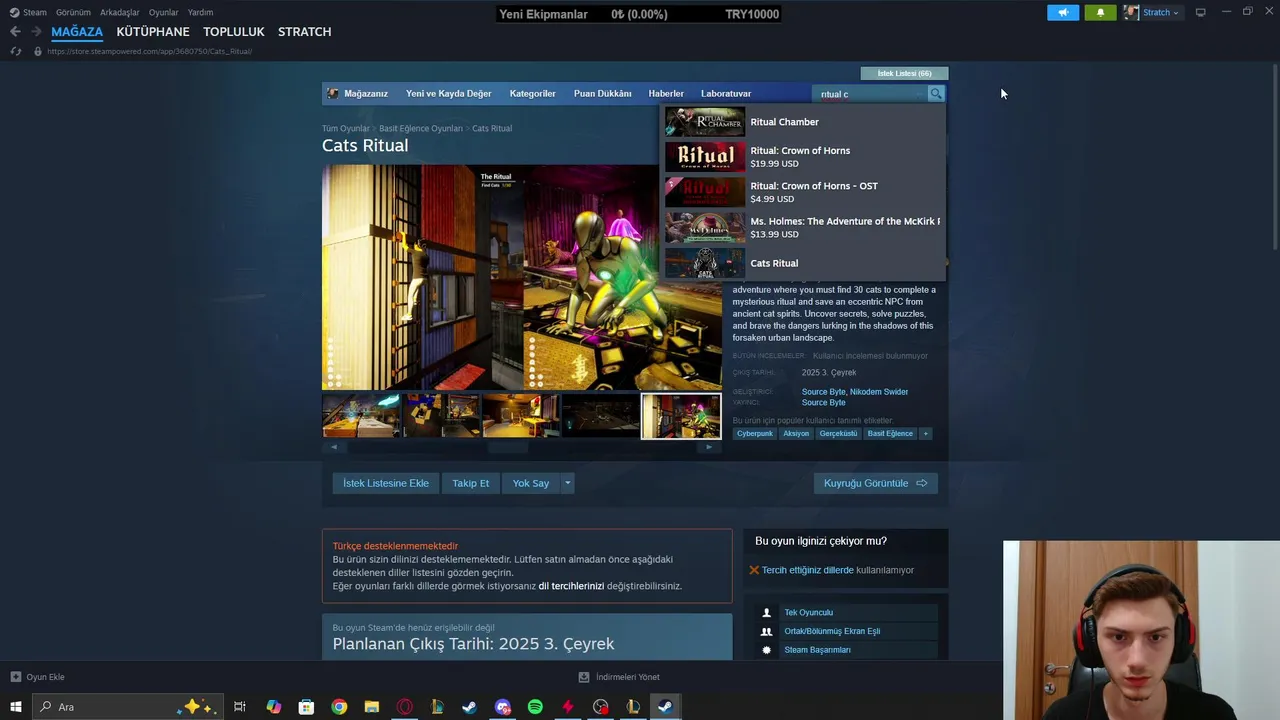The image size is (1280, 720).
Task: Open the announcements megaphone button
Action: [1063, 12]
